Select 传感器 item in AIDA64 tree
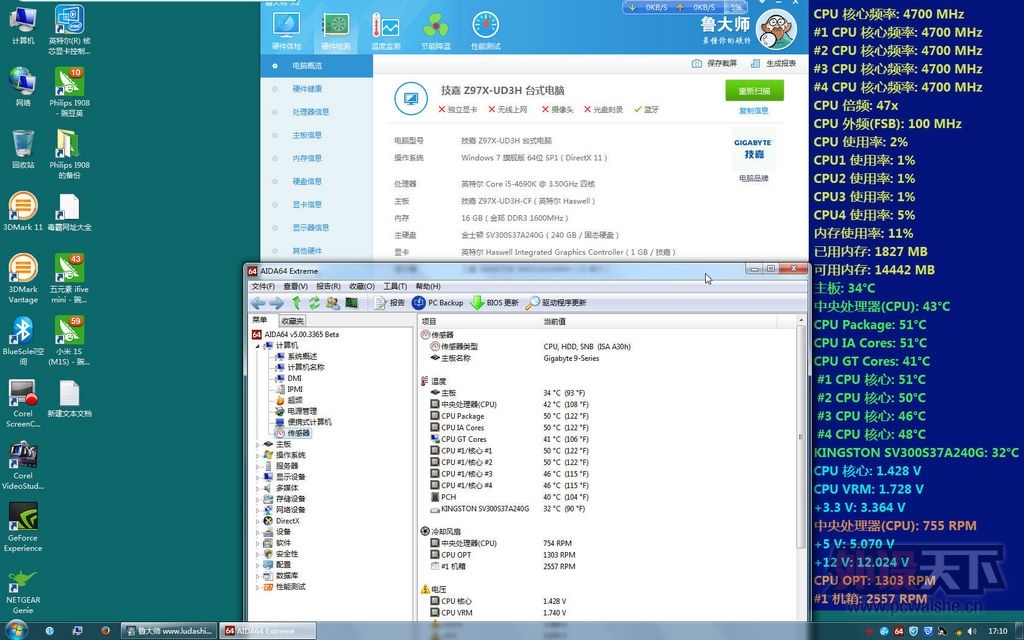Screen dimensions: 1024x640 pyautogui.click(x=293, y=433)
